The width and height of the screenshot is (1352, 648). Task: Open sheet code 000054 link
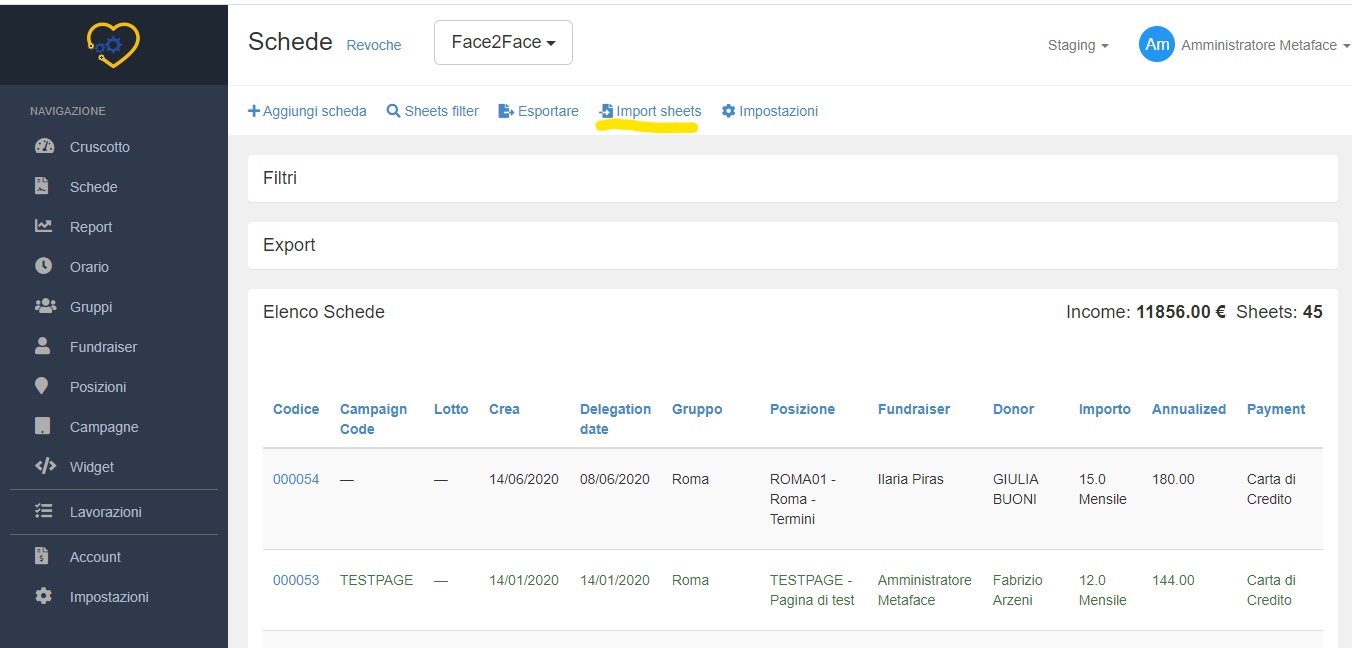[296, 479]
